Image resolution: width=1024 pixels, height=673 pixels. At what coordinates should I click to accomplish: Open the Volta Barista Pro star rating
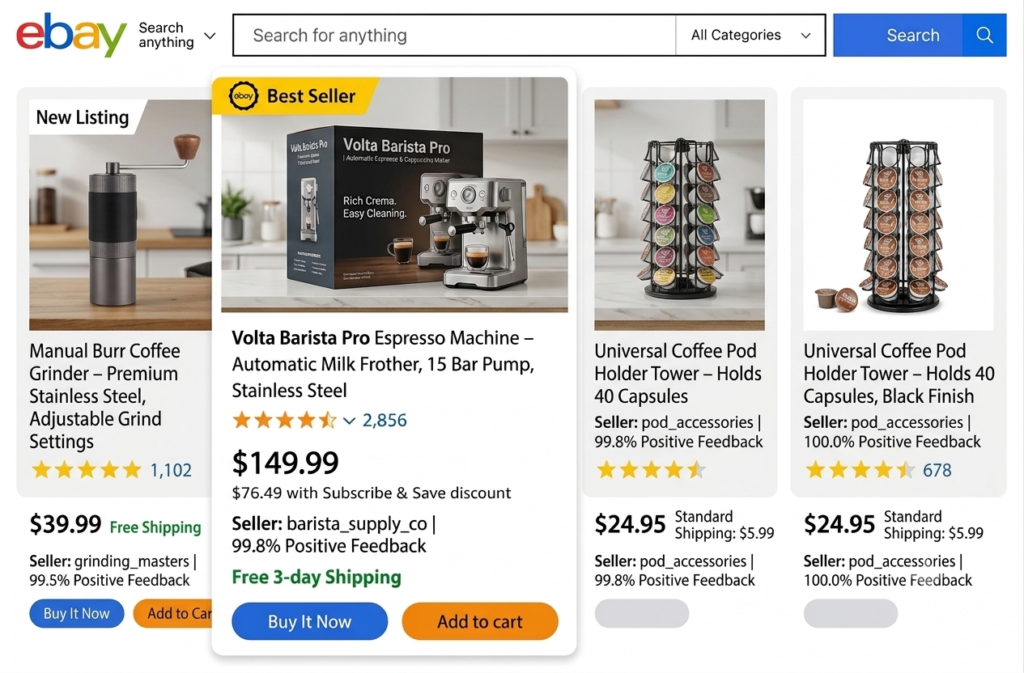285,420
